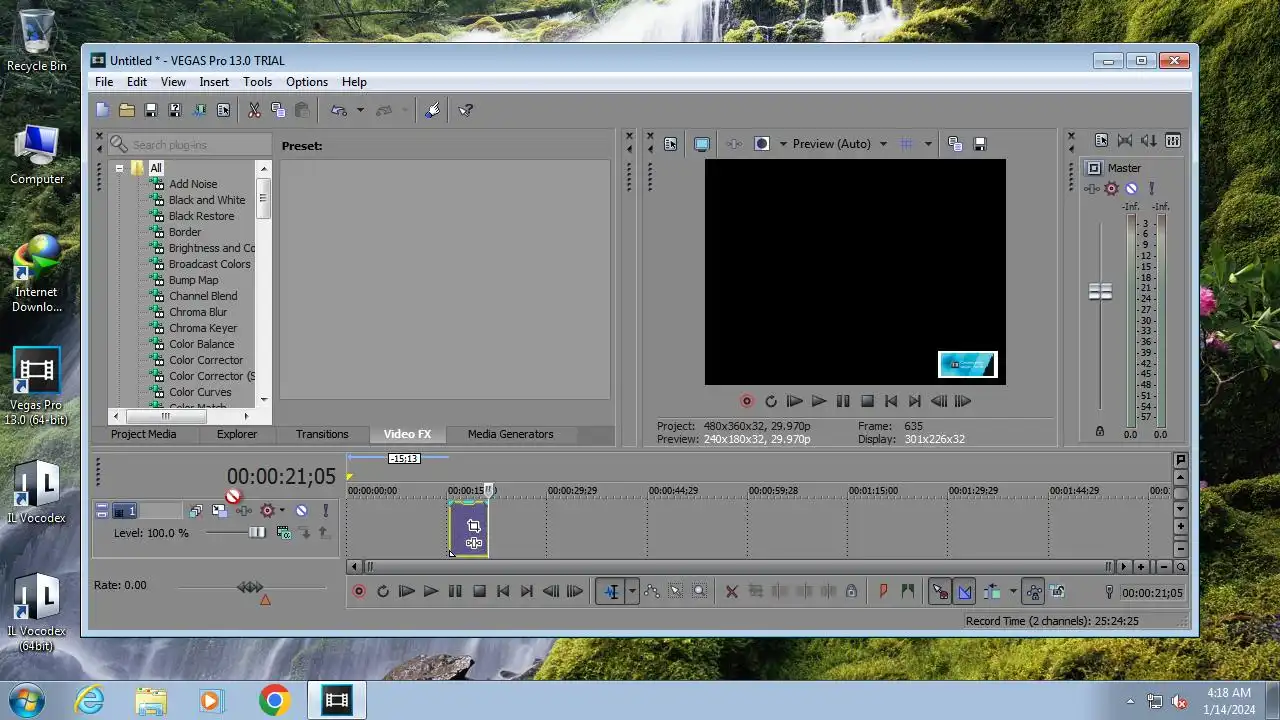Open the Auto Ripple mode dropdown arrow

1013,592
